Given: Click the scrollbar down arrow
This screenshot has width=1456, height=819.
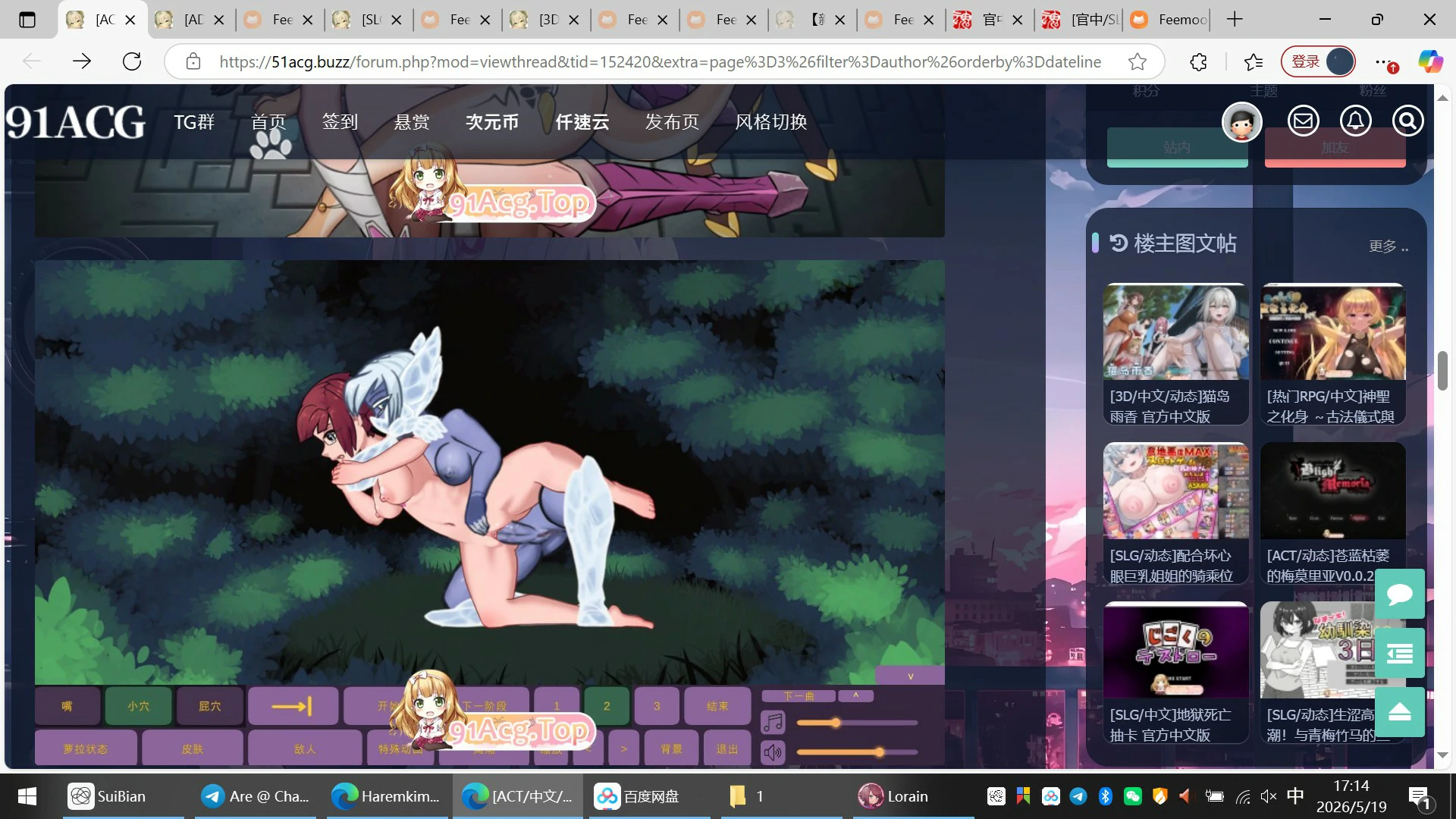Looking at the screenshot, I should [1443, 755].
